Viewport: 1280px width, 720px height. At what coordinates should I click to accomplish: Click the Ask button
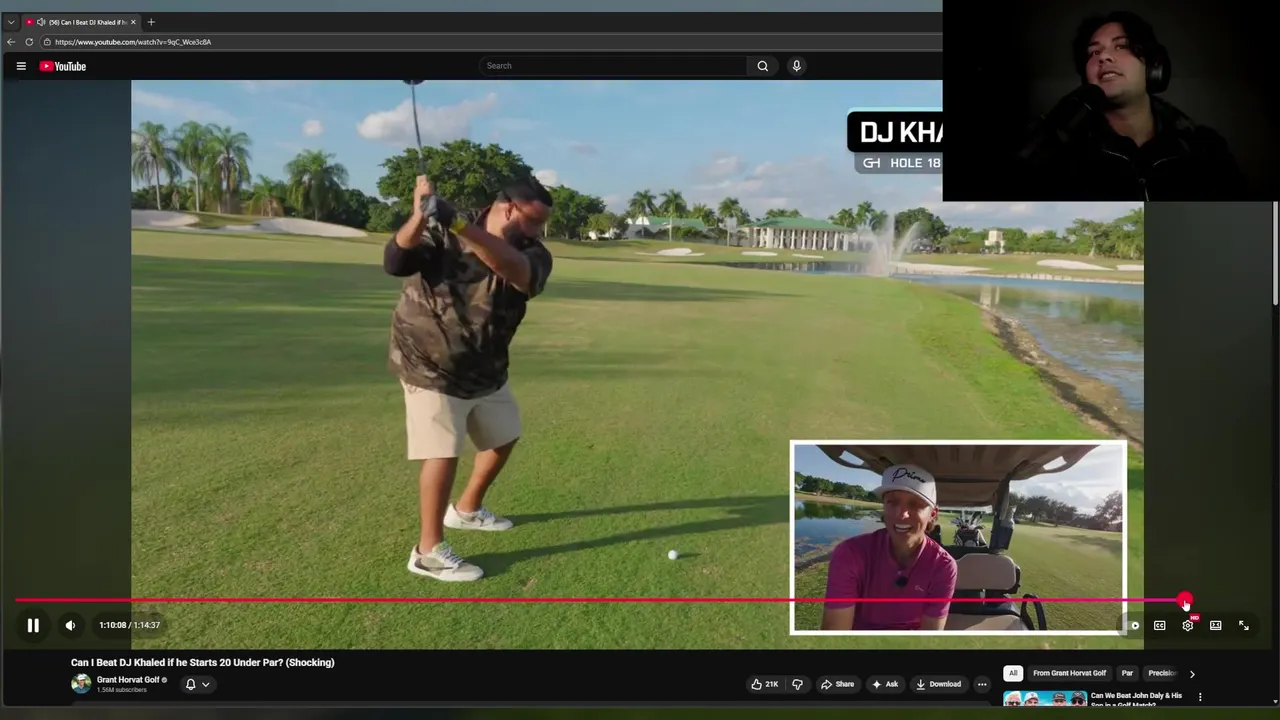coord(885,684)
